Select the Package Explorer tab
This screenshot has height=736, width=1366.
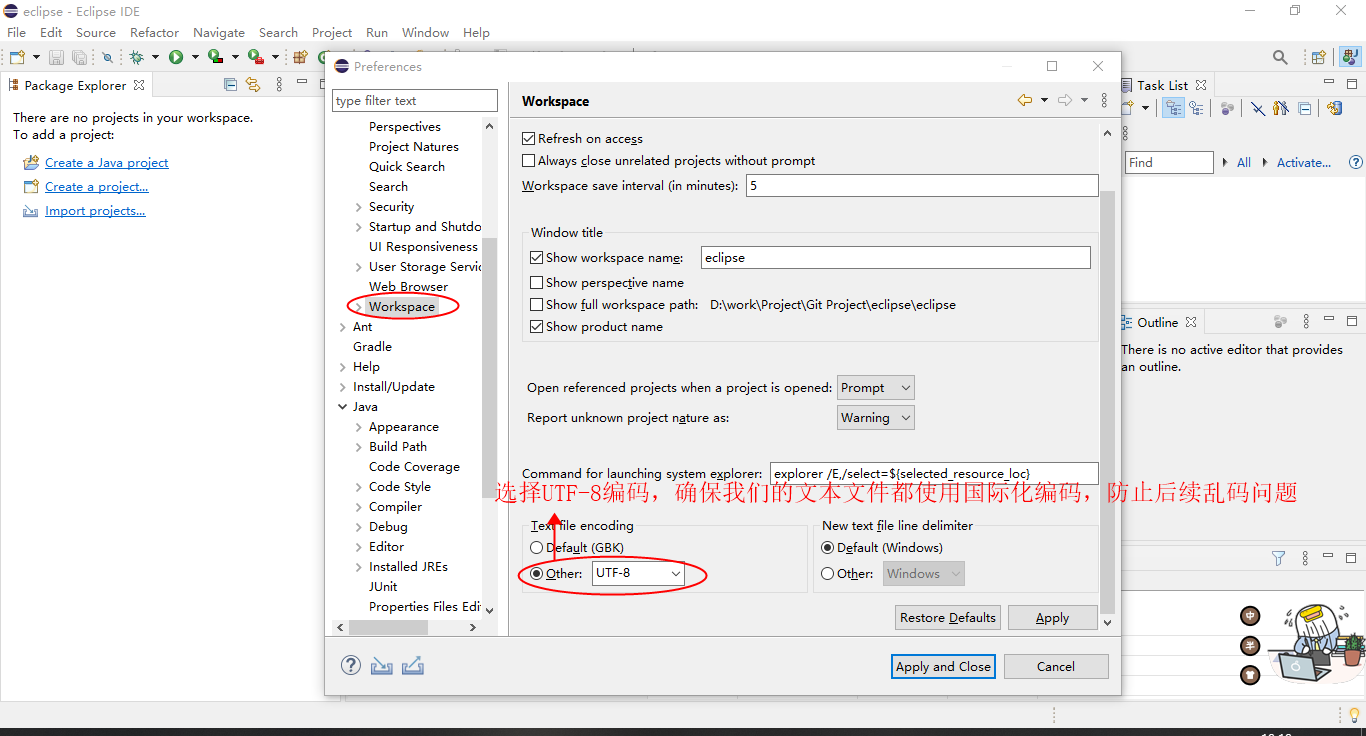(x=76, y=85)
